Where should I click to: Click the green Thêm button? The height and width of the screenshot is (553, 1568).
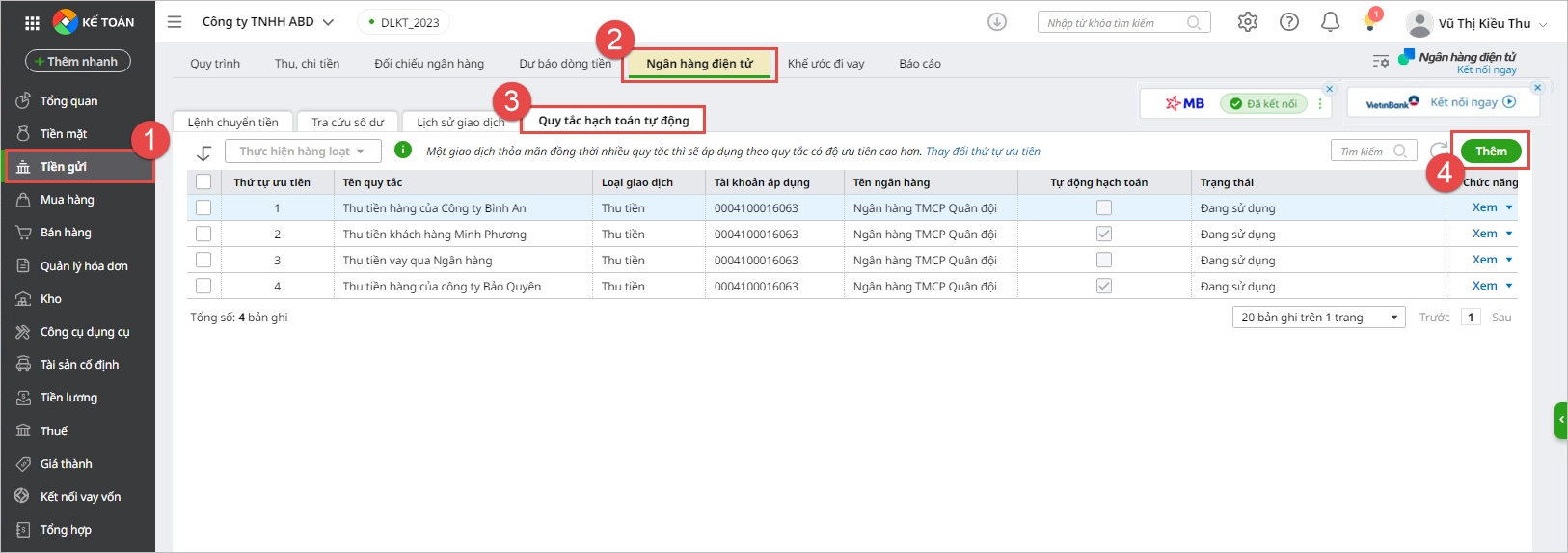pyautogui.click(x=1490, y=152)
